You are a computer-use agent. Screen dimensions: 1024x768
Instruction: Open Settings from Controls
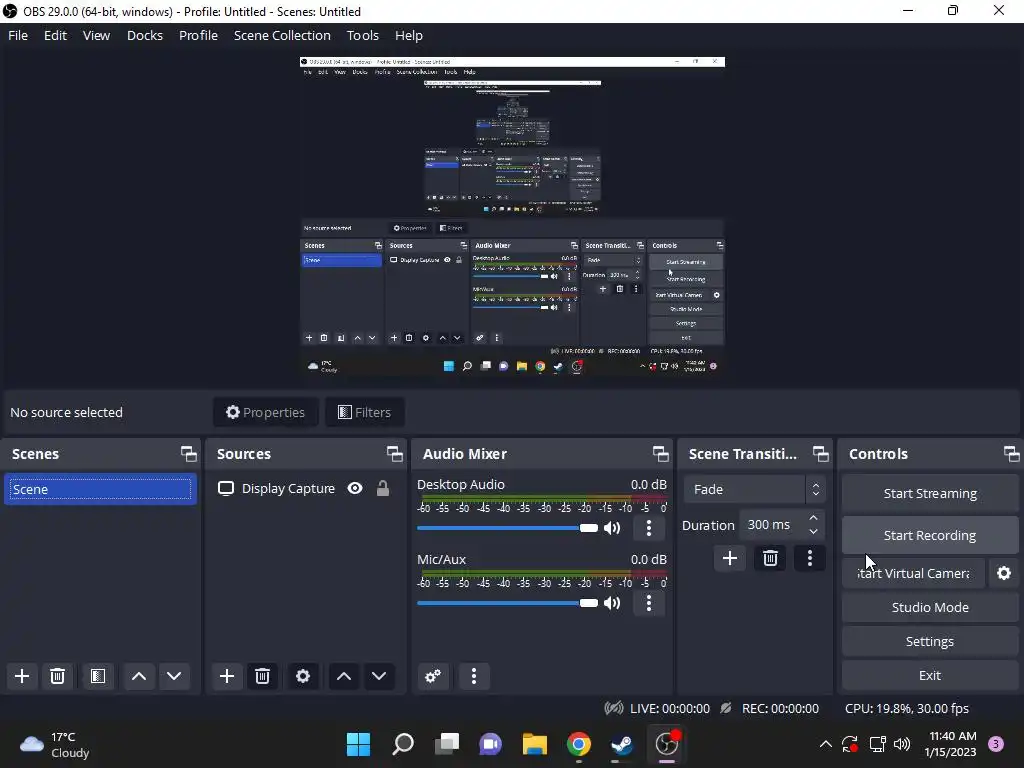tap(930, 641)
